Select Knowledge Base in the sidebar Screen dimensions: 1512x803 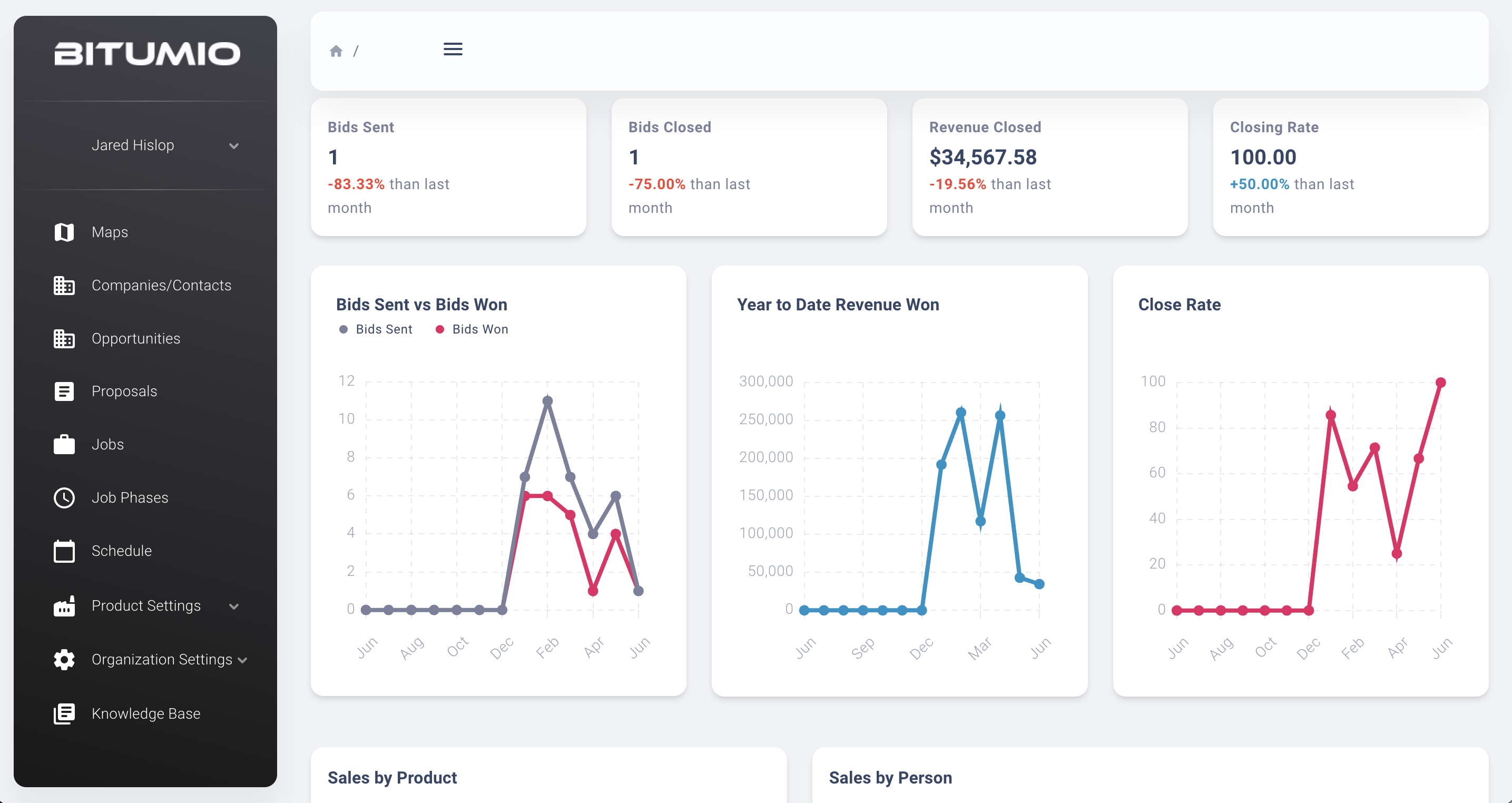(145, 713)
